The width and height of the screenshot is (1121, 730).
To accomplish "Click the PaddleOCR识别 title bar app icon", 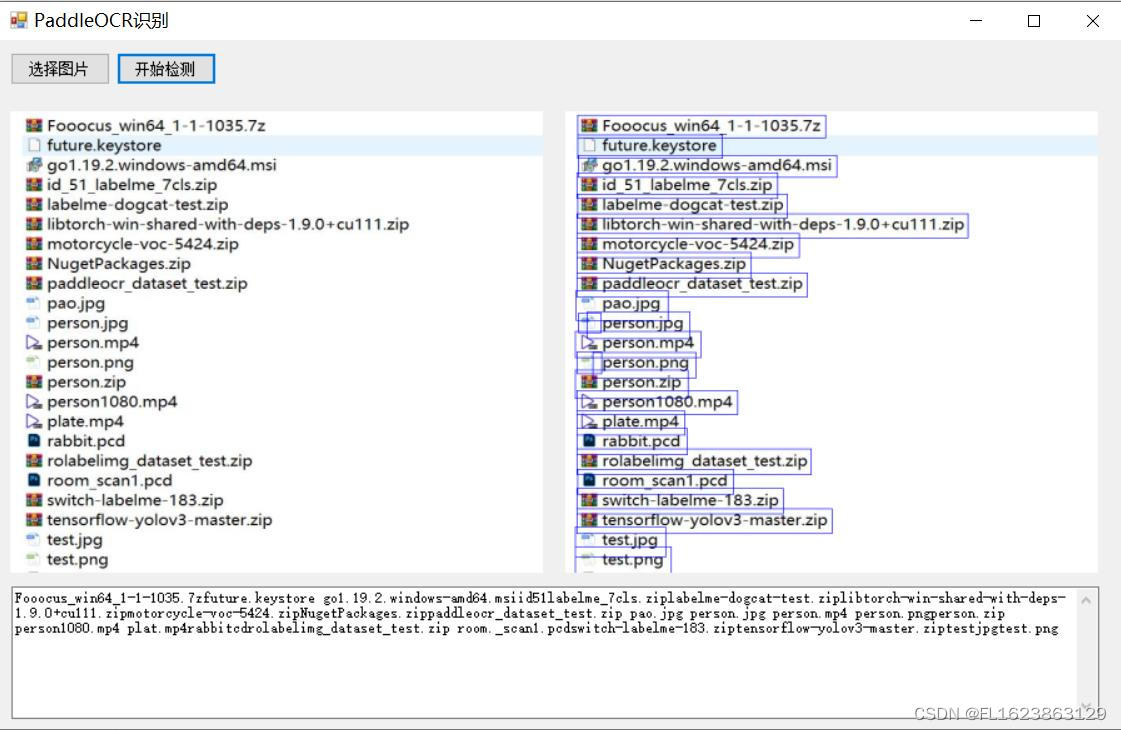I will pos(19,20).
